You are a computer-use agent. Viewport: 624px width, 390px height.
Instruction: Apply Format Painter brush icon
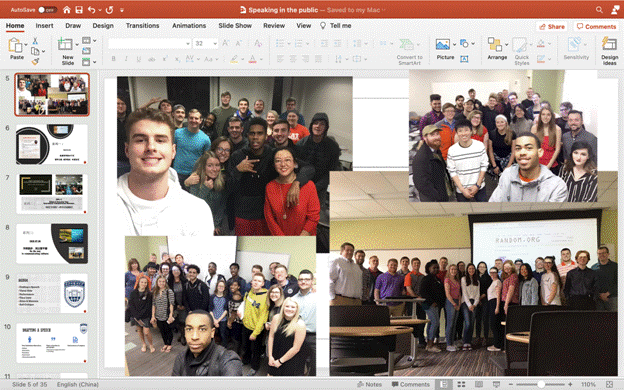35,61
